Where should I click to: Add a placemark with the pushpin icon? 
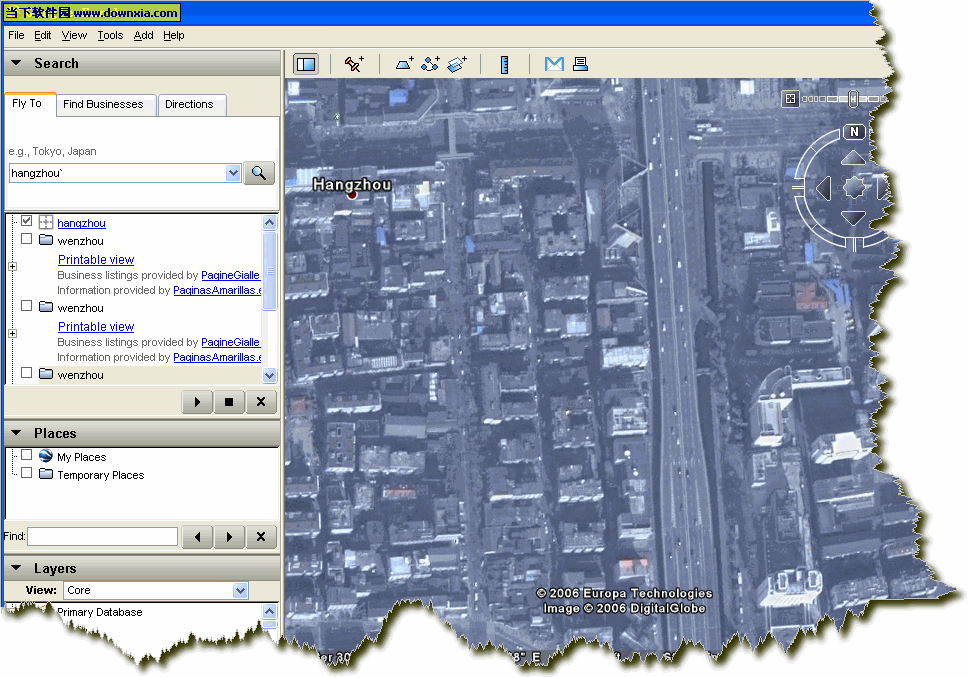[354, 64]
